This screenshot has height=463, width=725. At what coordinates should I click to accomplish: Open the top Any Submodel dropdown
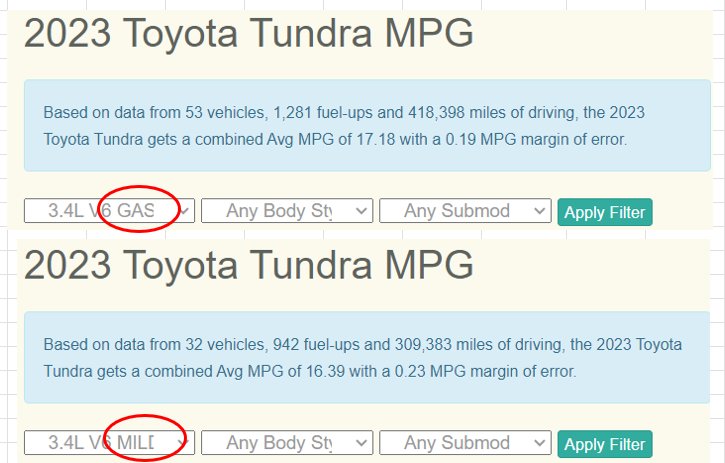(x=465, y=211)
